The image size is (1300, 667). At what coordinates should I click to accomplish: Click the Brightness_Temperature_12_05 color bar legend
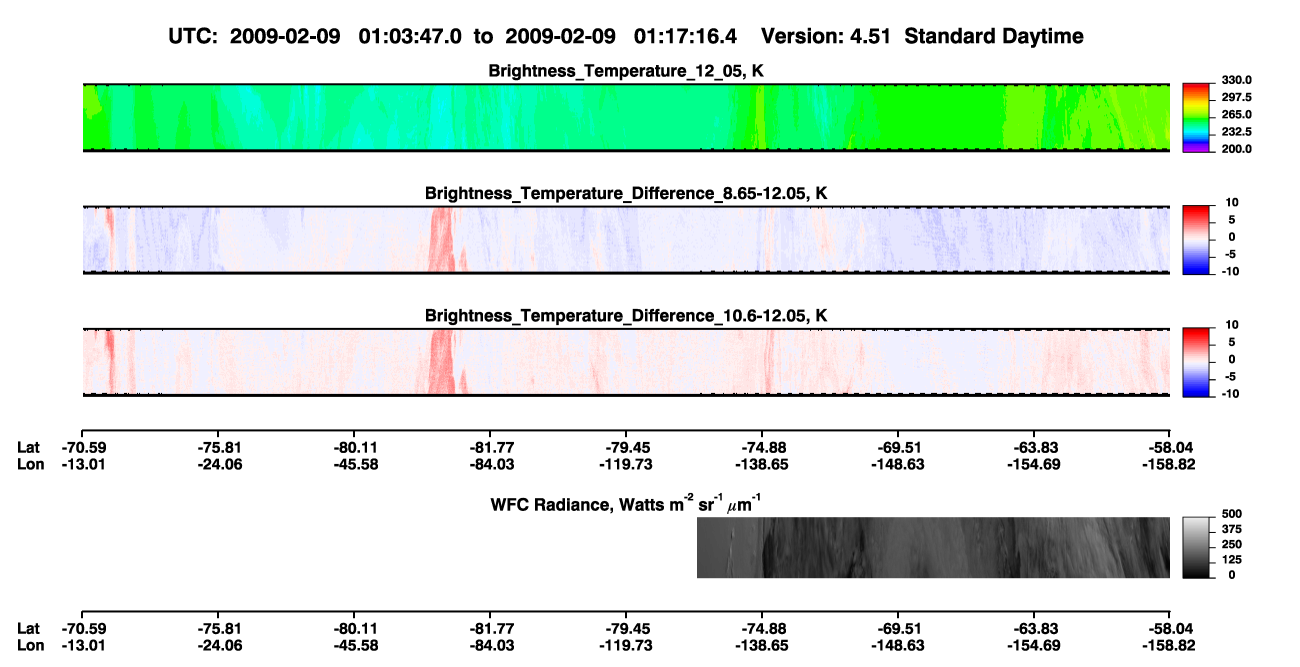coord(1196,118)
